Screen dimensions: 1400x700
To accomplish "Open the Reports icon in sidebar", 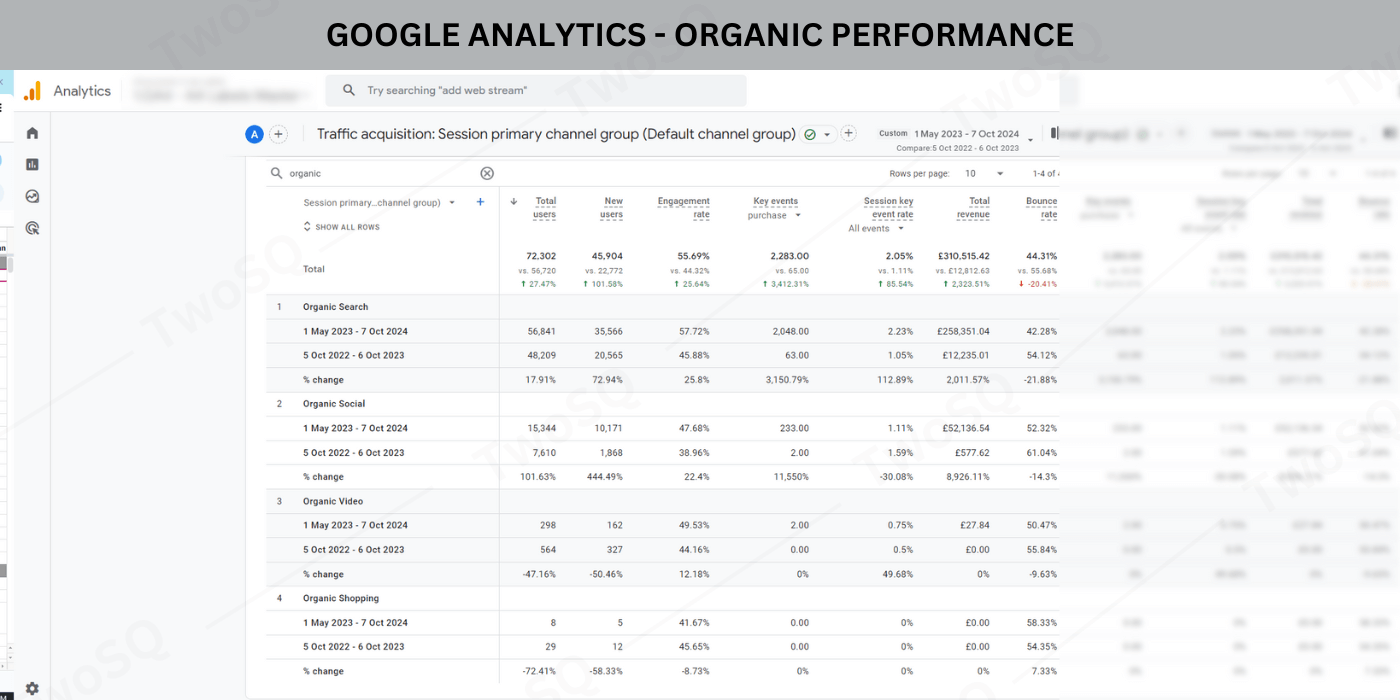I will tap(32, 164).
